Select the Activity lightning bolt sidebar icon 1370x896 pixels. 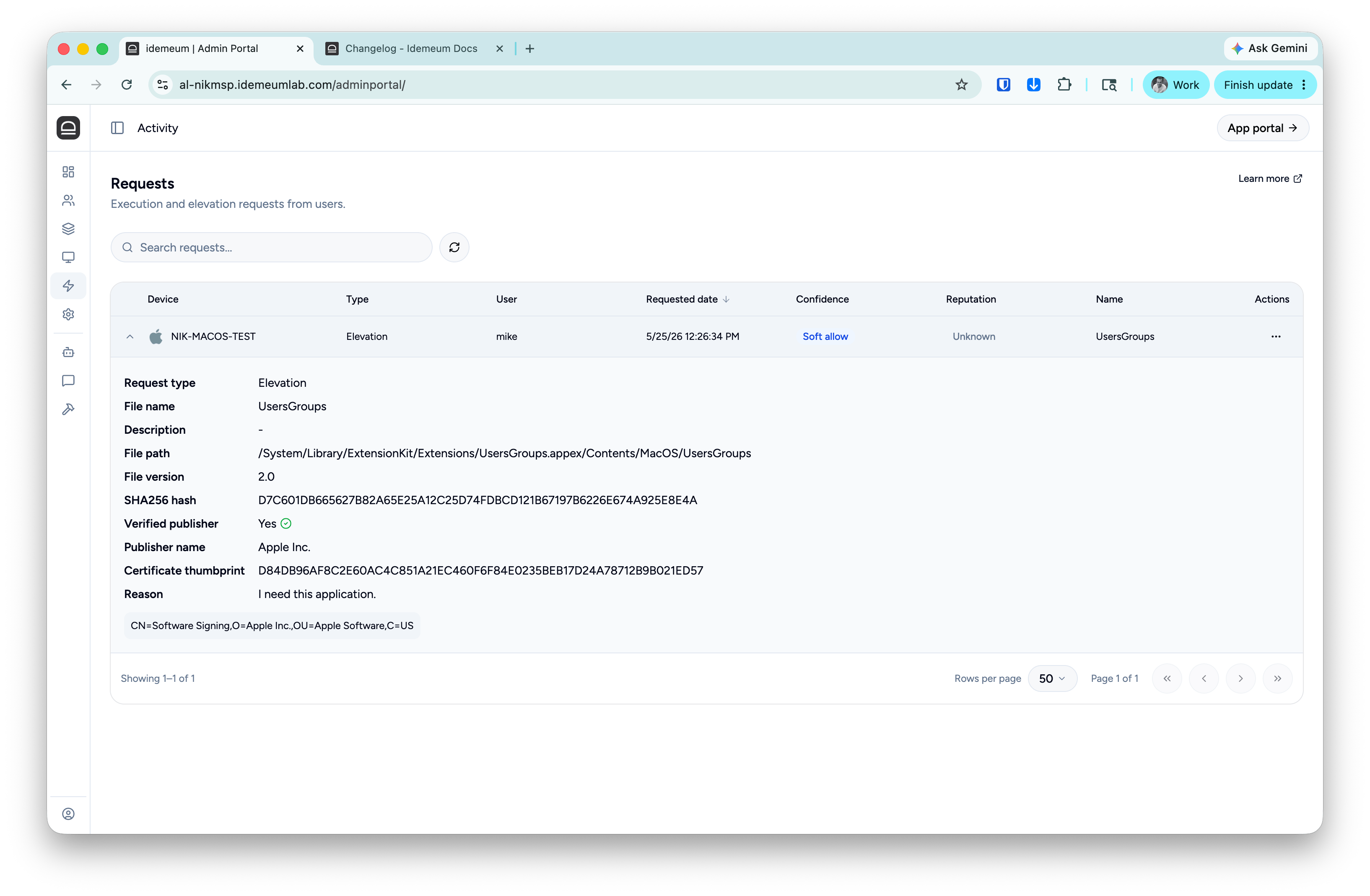pyautogui.click(x=68, y=285)
